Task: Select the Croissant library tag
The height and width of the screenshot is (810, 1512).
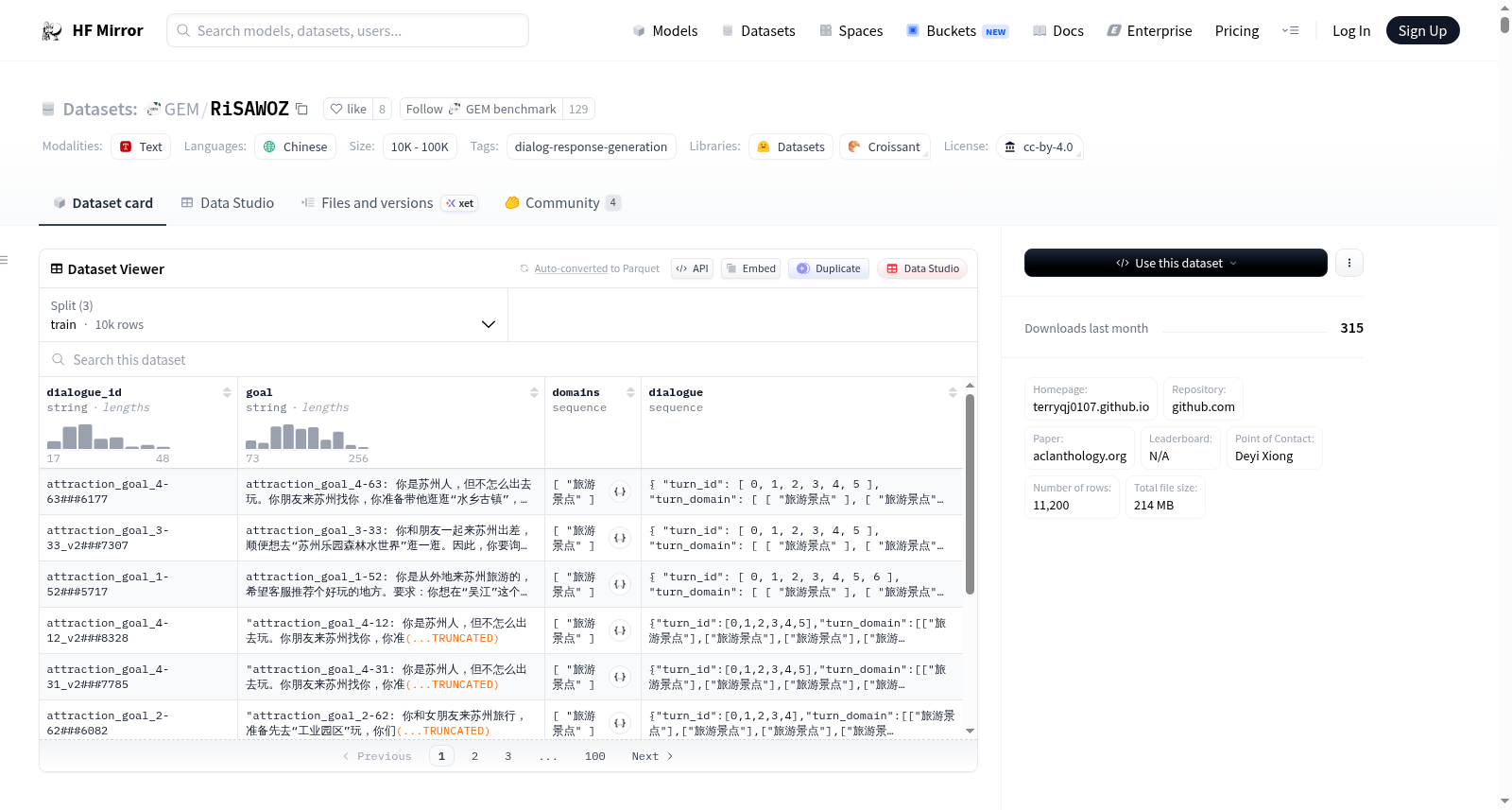Action: coord(884,146)
